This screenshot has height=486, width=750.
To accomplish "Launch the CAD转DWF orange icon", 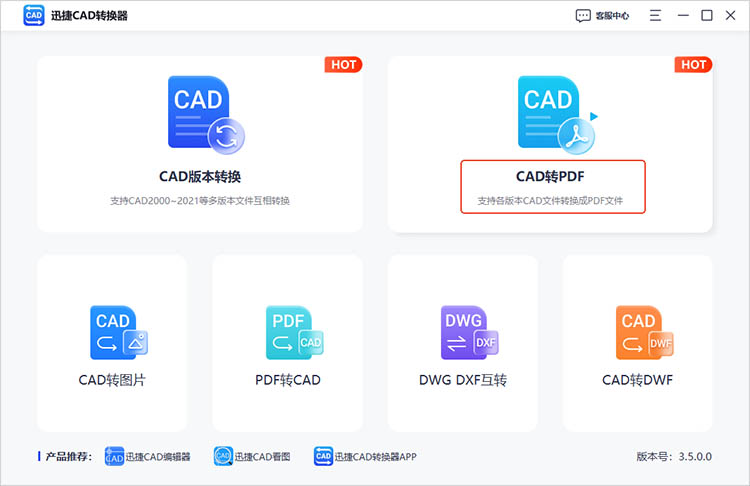I will click(x=644, y=332).
